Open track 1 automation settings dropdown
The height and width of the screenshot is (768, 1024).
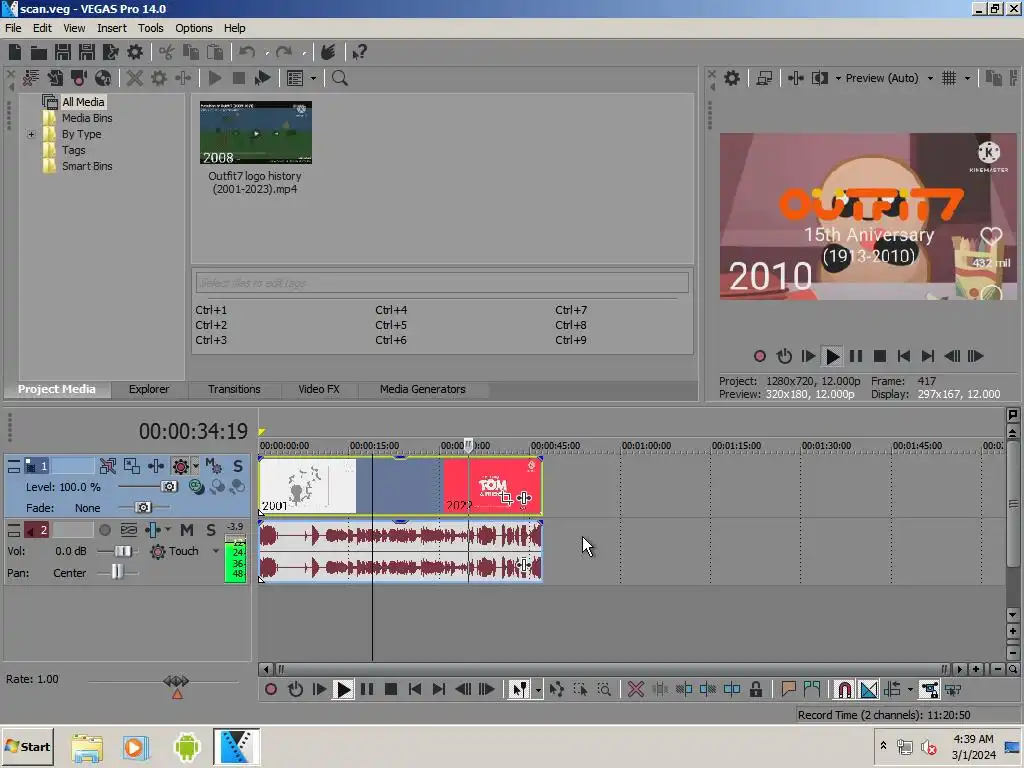(195, 466)
